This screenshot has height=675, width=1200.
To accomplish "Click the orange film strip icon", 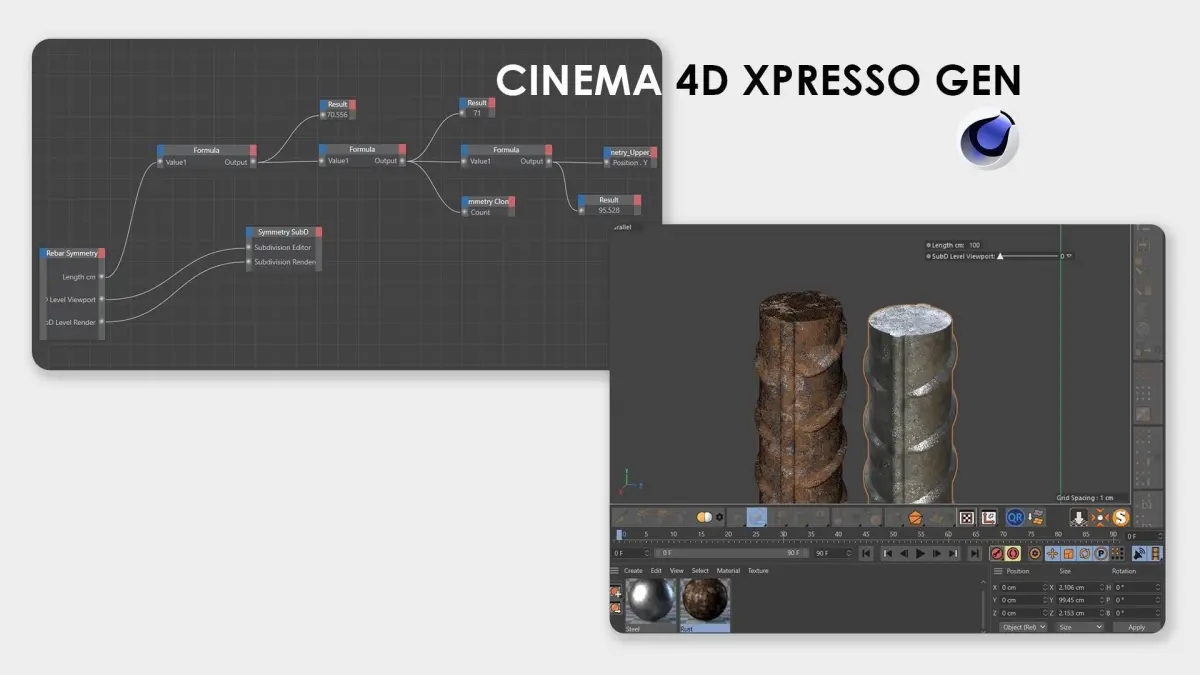I will [x=1155, y=553].
